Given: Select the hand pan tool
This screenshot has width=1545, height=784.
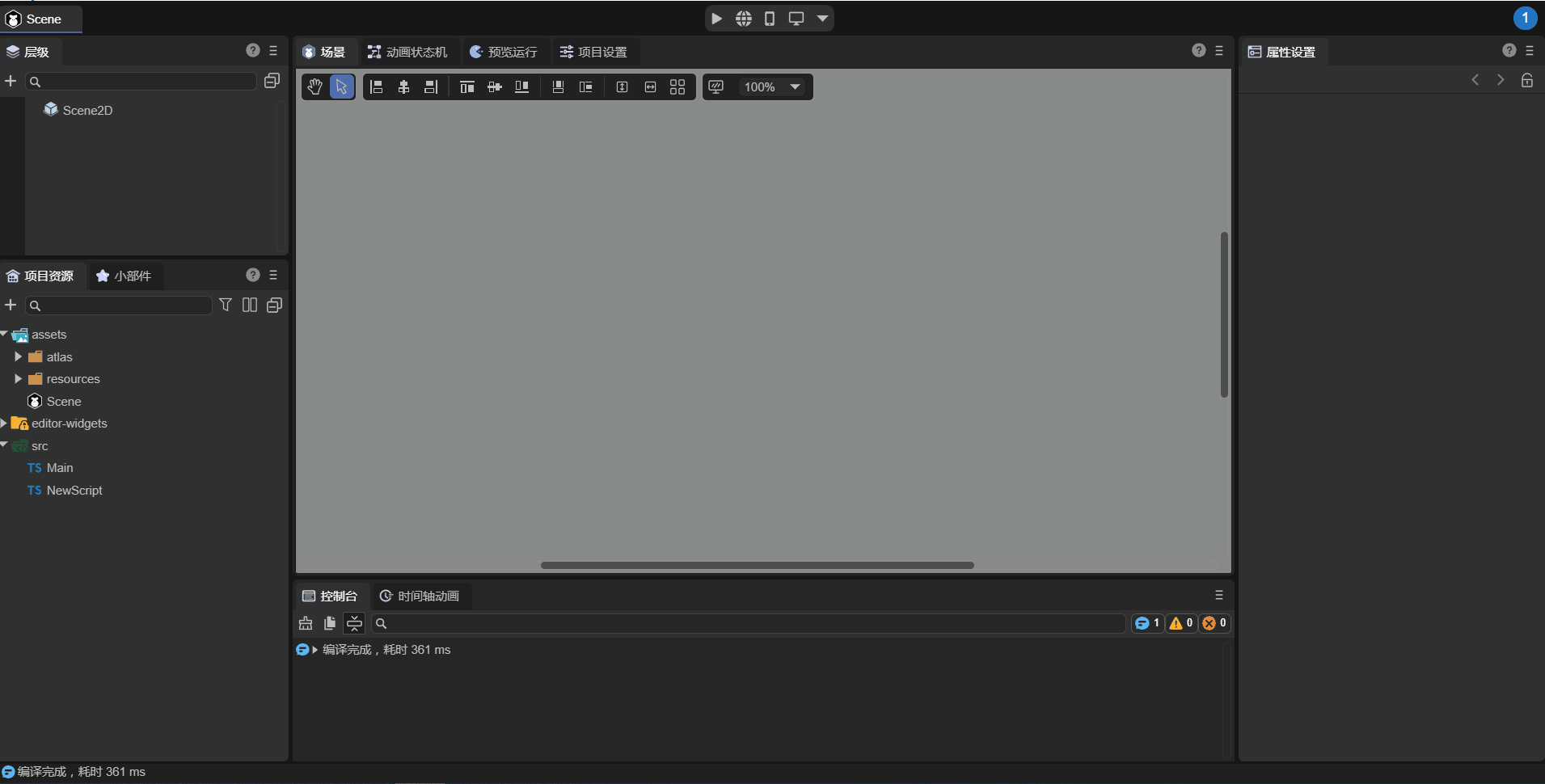Looking at the screenshot, I should pyautogui.click(x=315, y=87).
